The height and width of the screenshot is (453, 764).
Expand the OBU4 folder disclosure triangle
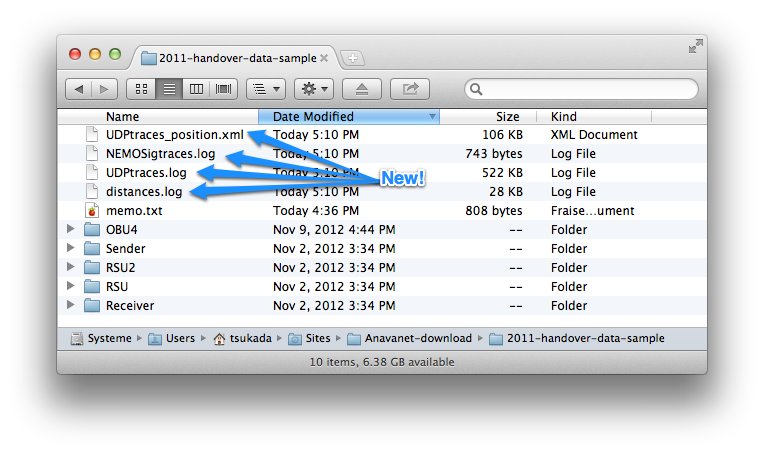pos(71,228)
